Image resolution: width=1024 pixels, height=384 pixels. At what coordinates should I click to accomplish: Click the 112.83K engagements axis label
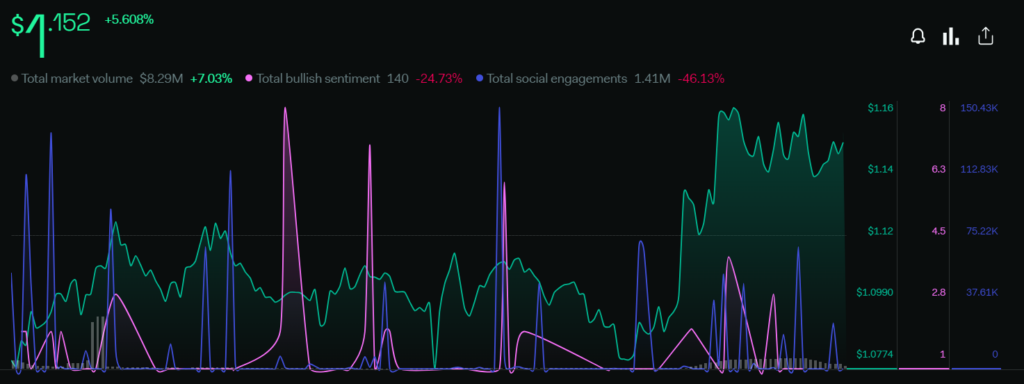pos(980,169)
